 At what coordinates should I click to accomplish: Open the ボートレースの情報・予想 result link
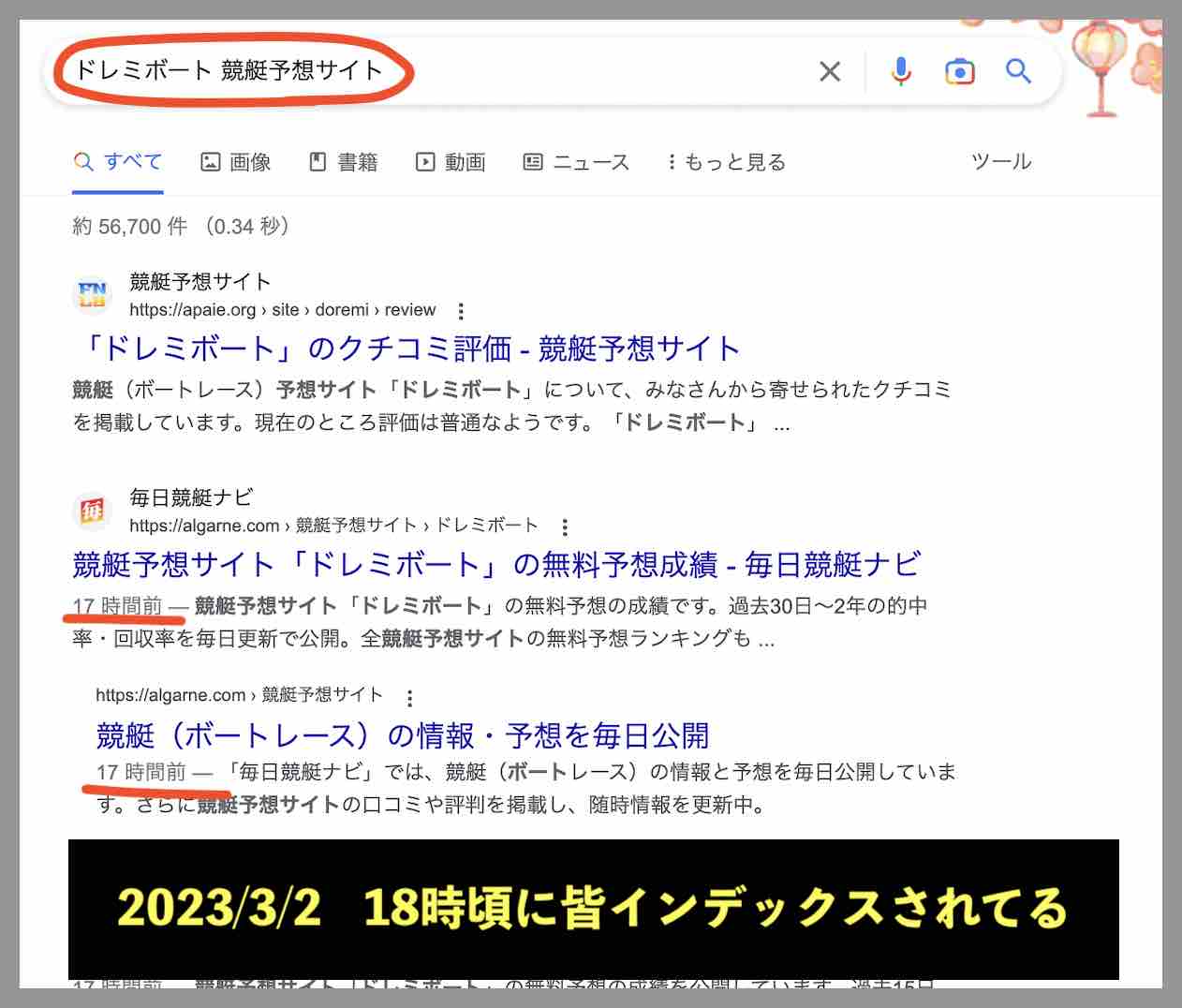coord(404,736)
